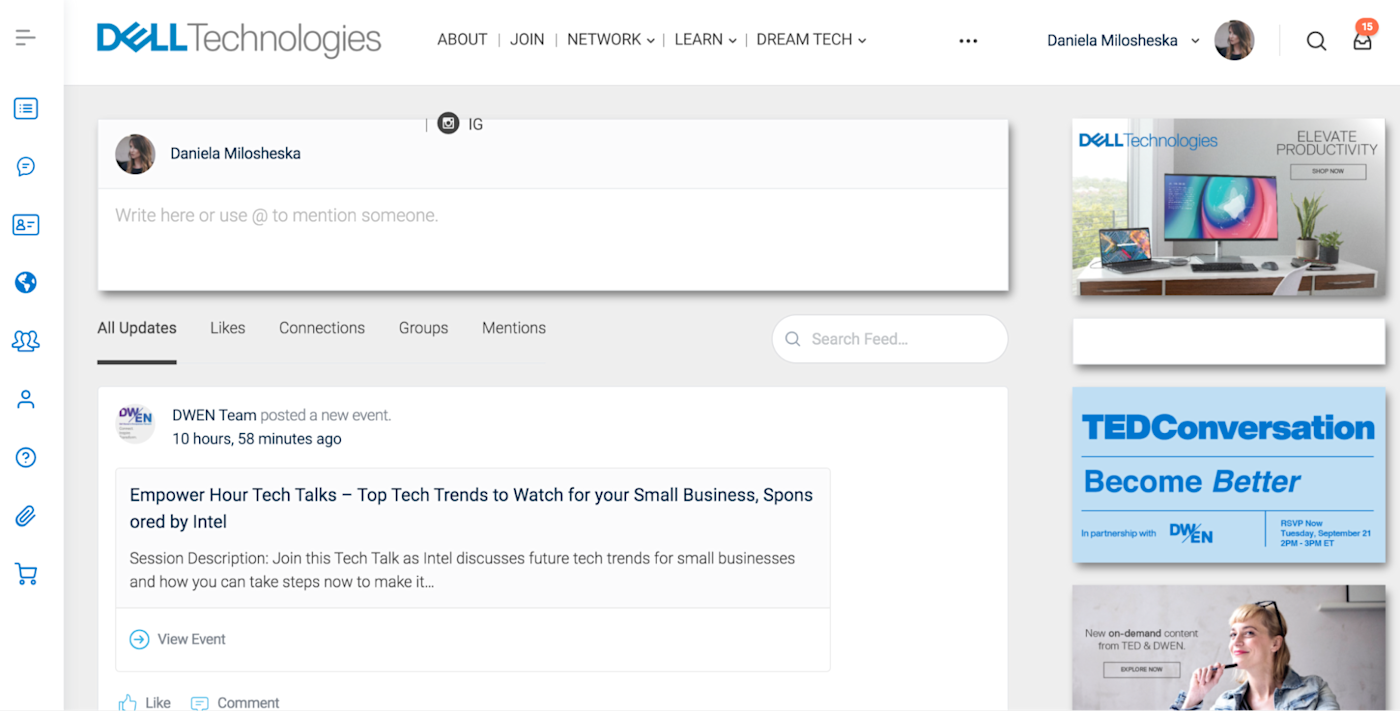The height and width of the screenshot is (711, 1400).
Task: Click the Like button text
Action: tap(158, 703)
